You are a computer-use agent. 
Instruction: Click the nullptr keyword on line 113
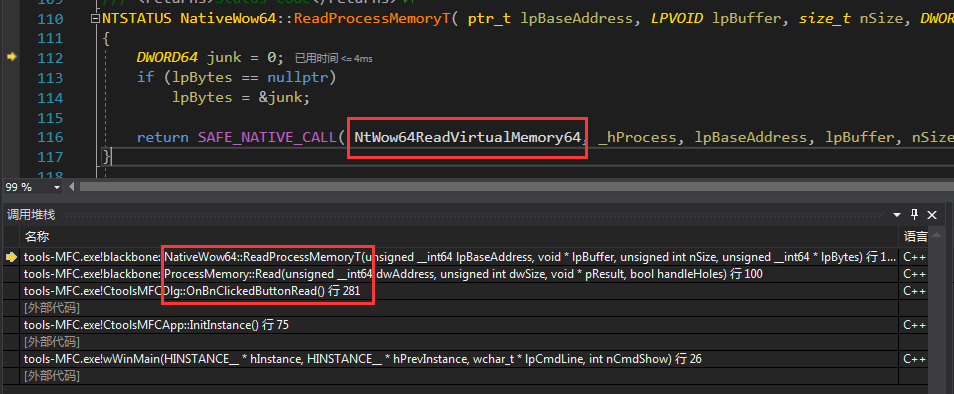click(x=298, y=78)
